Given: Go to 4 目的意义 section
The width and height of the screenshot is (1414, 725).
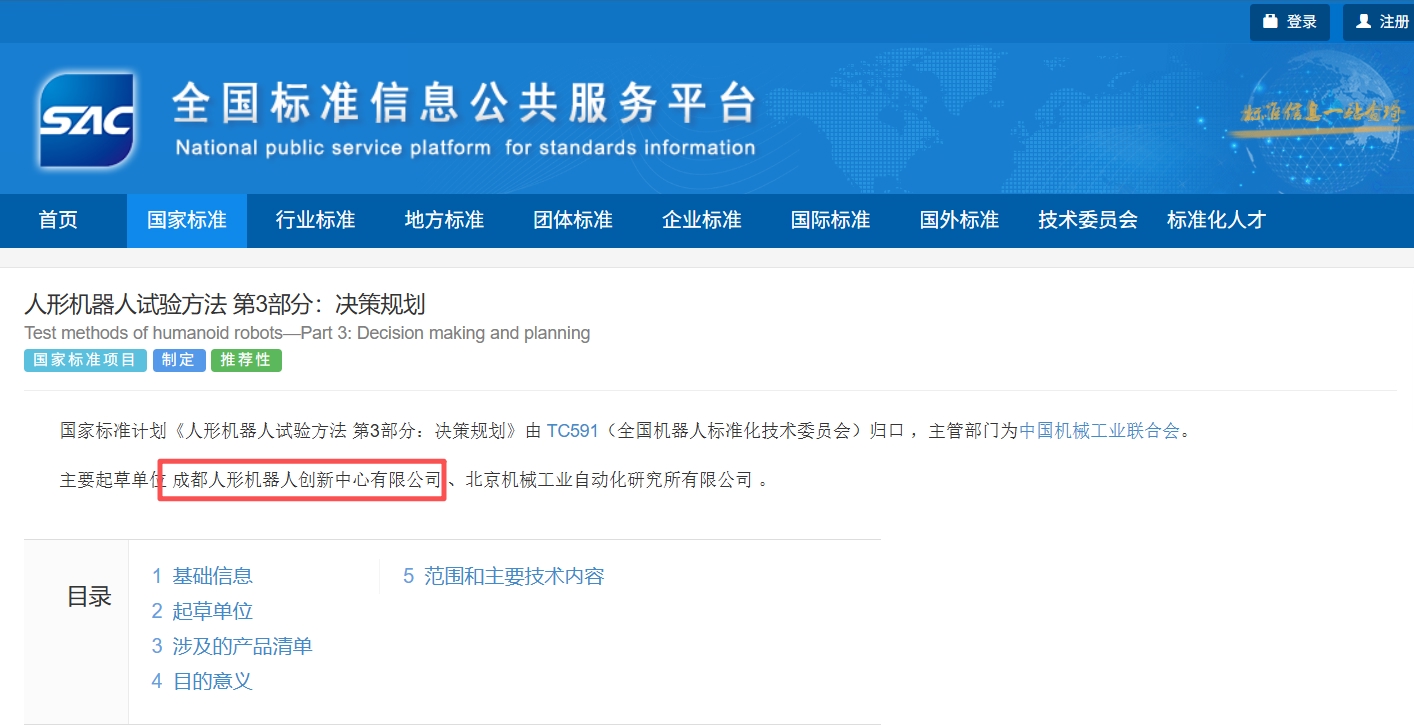Looking at the screenshot, I should [202, 681].
